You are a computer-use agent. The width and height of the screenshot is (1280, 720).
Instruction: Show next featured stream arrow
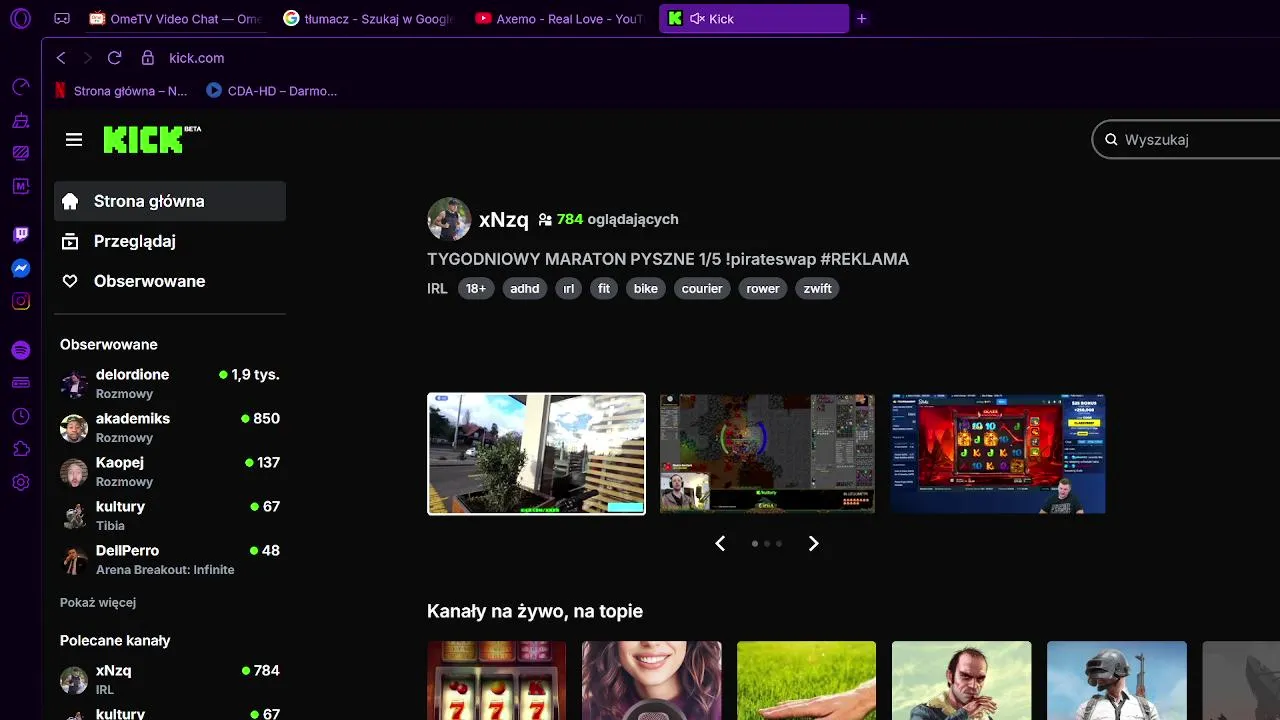tap(813, 543)
